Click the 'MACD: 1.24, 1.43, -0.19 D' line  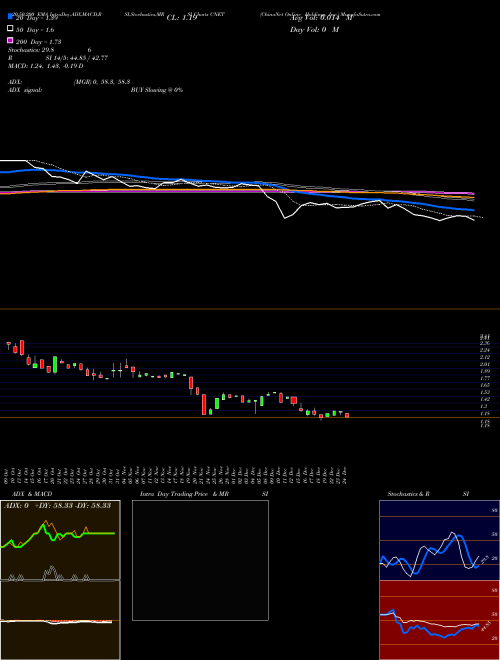tap(45, 66)
